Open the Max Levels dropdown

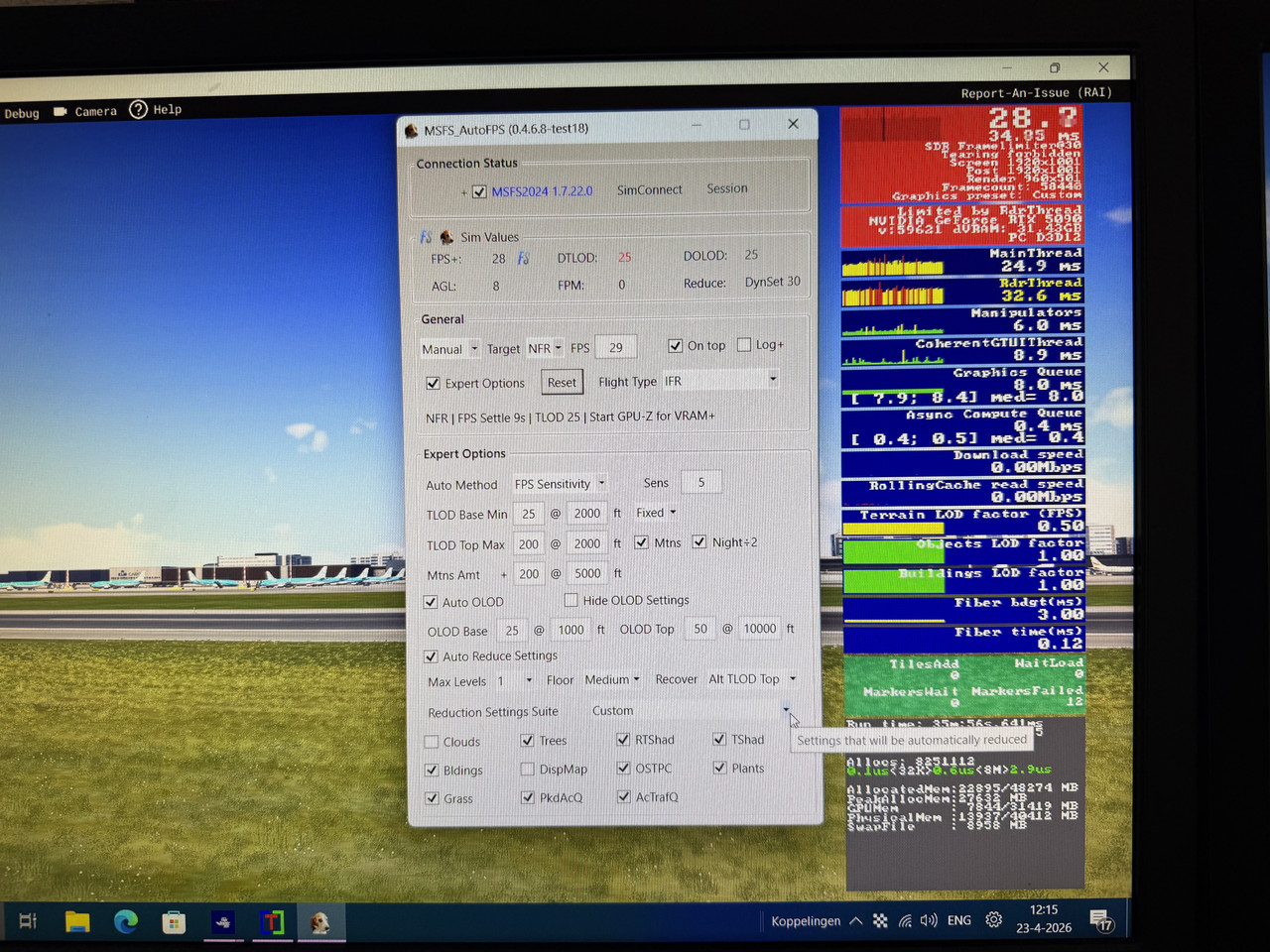(x=515, y=681)
